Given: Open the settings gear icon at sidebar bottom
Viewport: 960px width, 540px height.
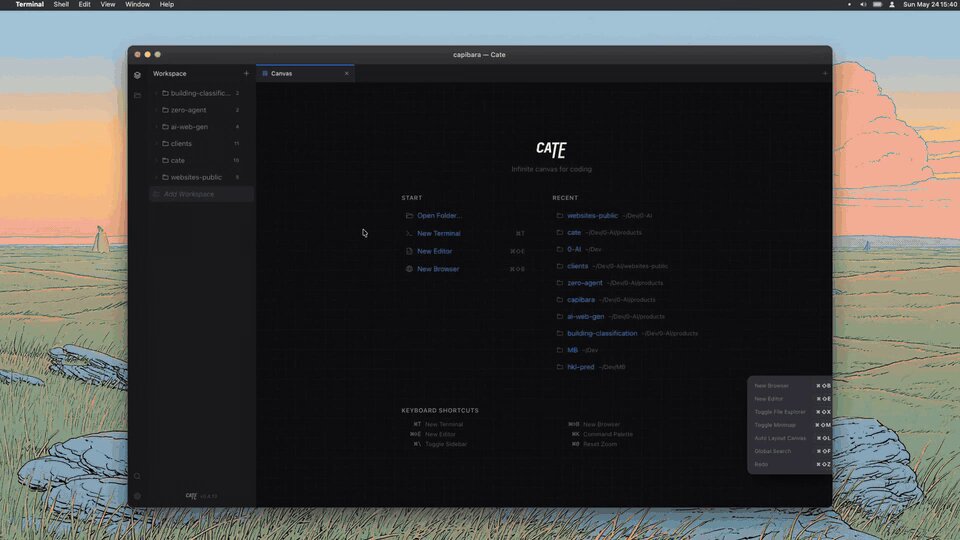Looking at the screenshot, I should tap(137, 496).
